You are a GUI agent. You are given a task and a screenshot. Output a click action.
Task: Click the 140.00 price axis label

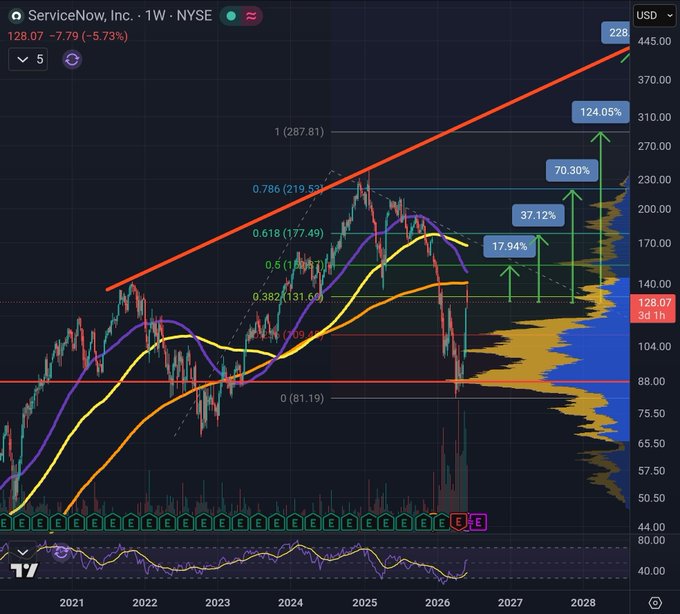point(654,284)
